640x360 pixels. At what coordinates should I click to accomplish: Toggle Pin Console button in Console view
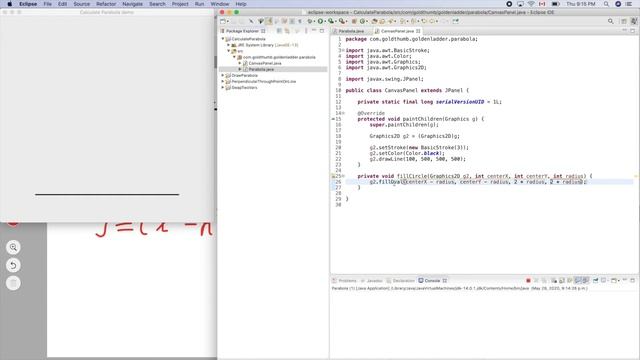596,281
